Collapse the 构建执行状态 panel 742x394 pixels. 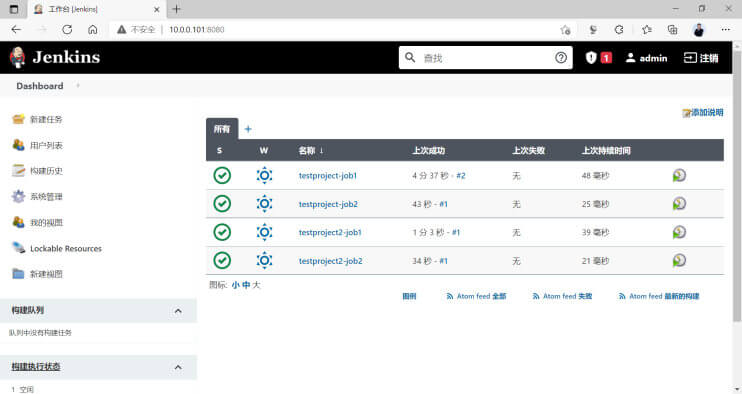click(x=178, y=367)
